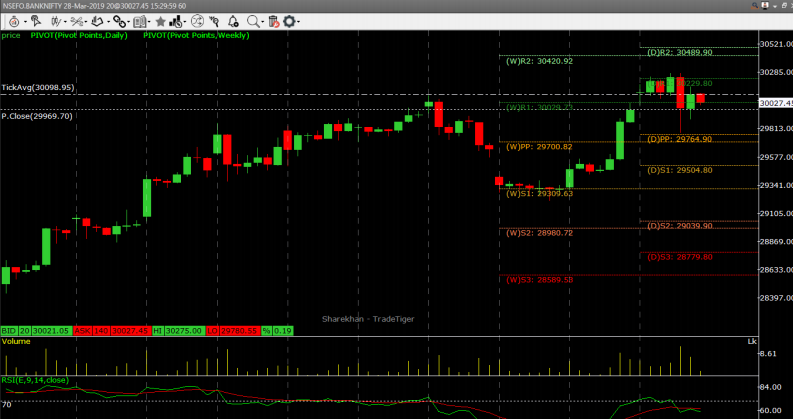Click the TickAvg(30098.95) label
Screen dimensions: 793x419
(38, 88)
